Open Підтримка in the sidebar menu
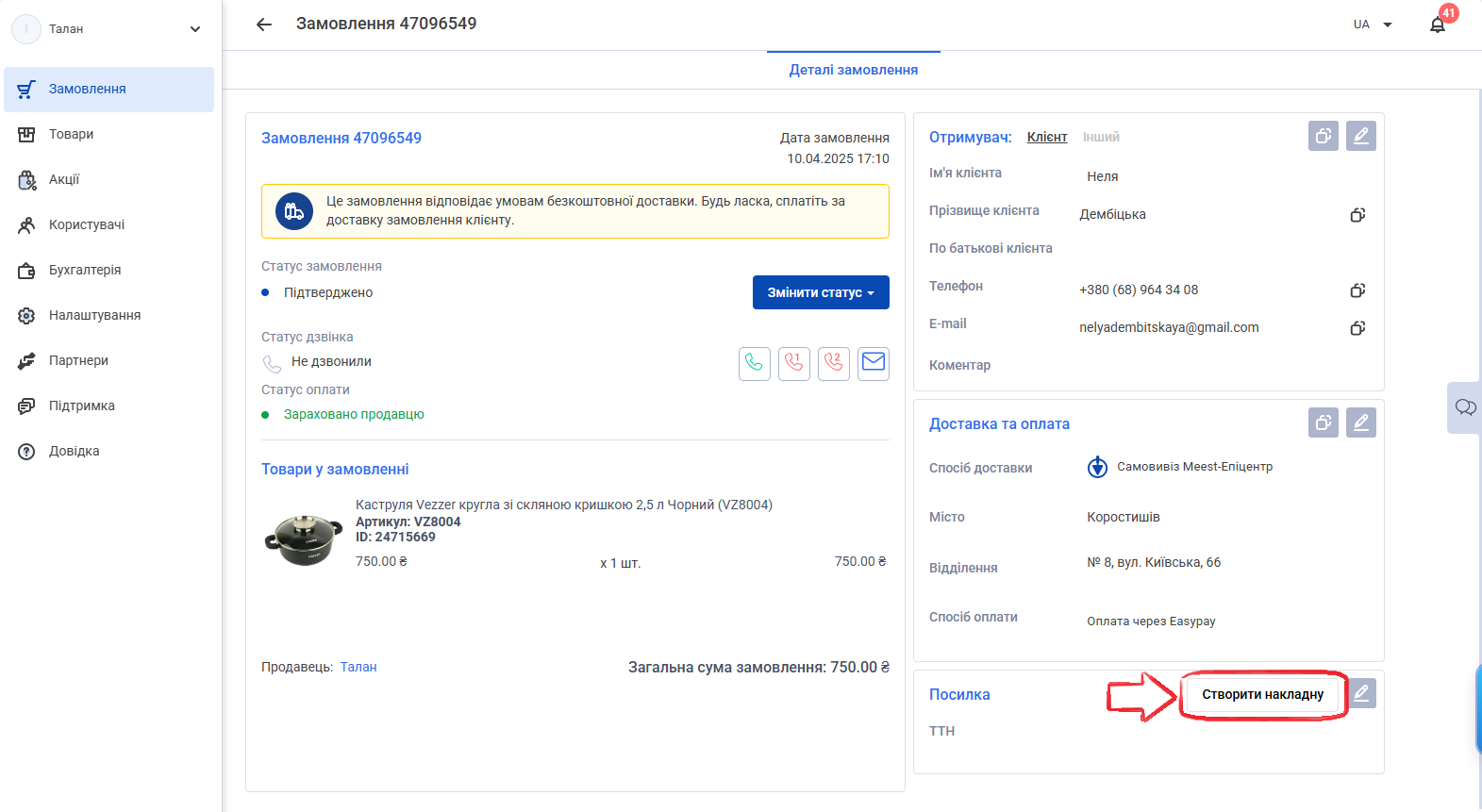This screenshot has width=1482, height=812. click(109, 406)
